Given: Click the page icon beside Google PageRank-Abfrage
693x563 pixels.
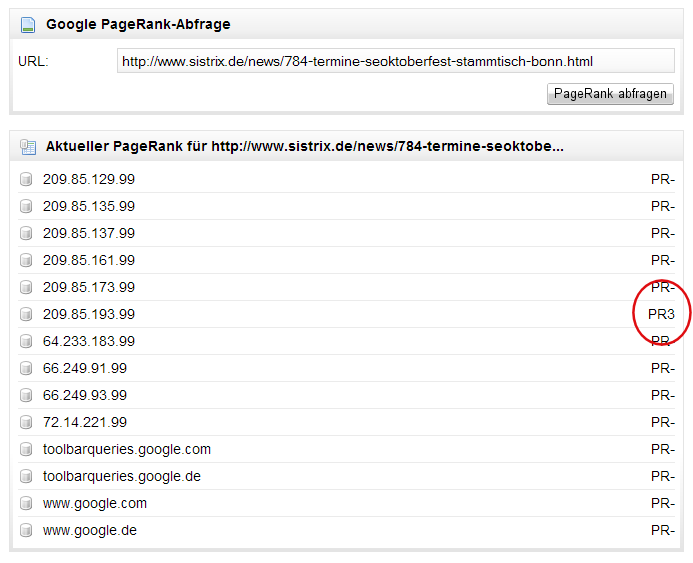Looking at the screenshot, I should [29, 24].
